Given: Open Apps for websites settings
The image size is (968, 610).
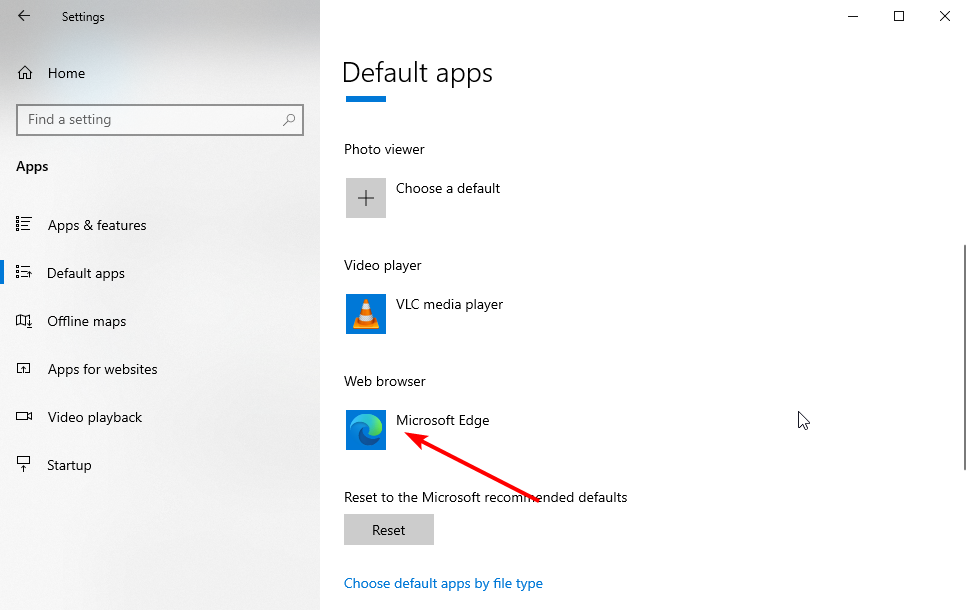Looking at the screenshot, I should [x=102, y=369].
